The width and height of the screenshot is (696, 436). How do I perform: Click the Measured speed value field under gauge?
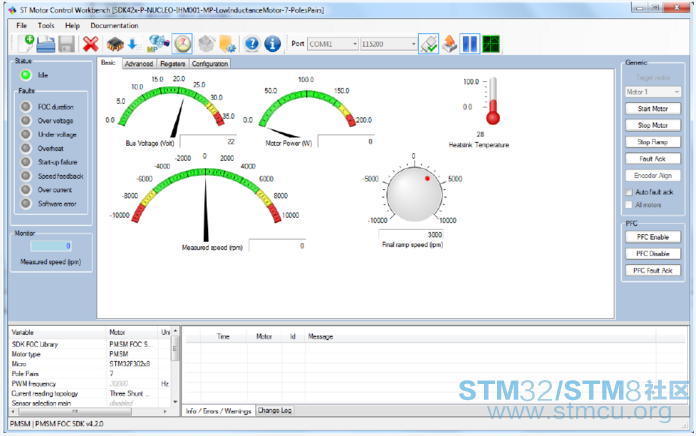[x=277, y=246]
